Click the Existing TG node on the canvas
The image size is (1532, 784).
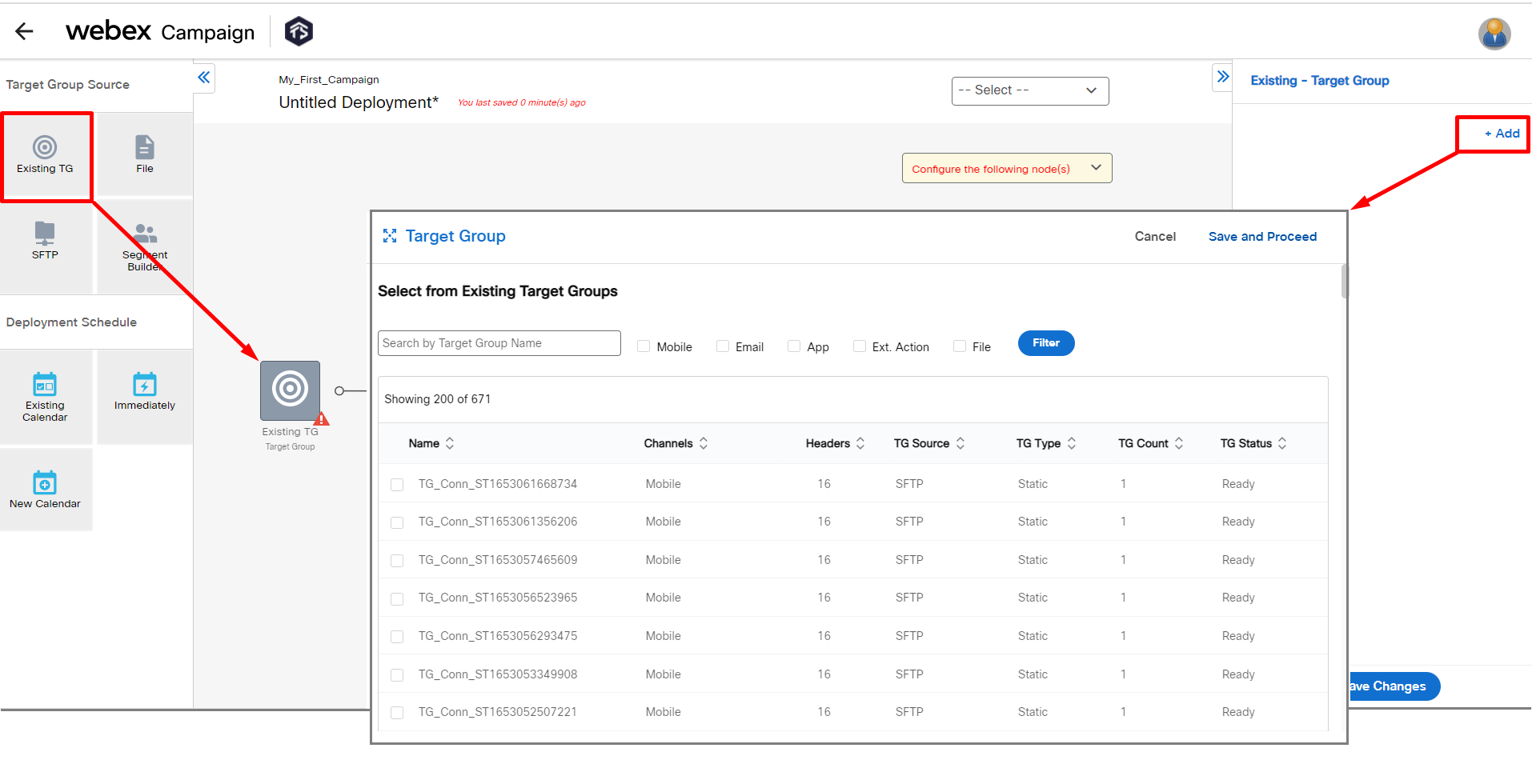[290, 390]
